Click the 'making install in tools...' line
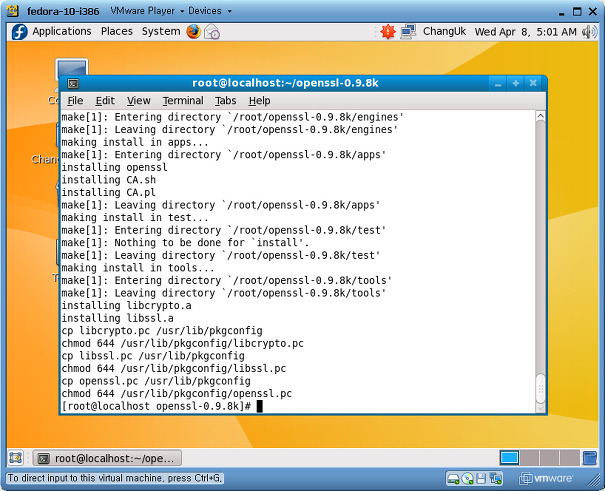Screen dimensions: 605x491 click(138, 268)
